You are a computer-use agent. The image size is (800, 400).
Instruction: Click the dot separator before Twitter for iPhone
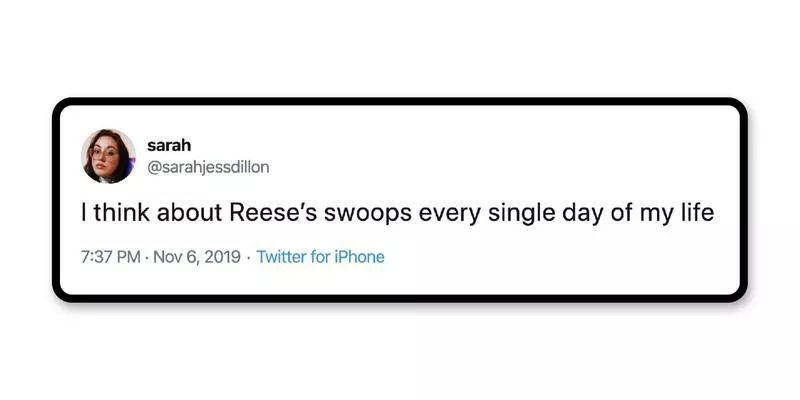click(248, 257)
